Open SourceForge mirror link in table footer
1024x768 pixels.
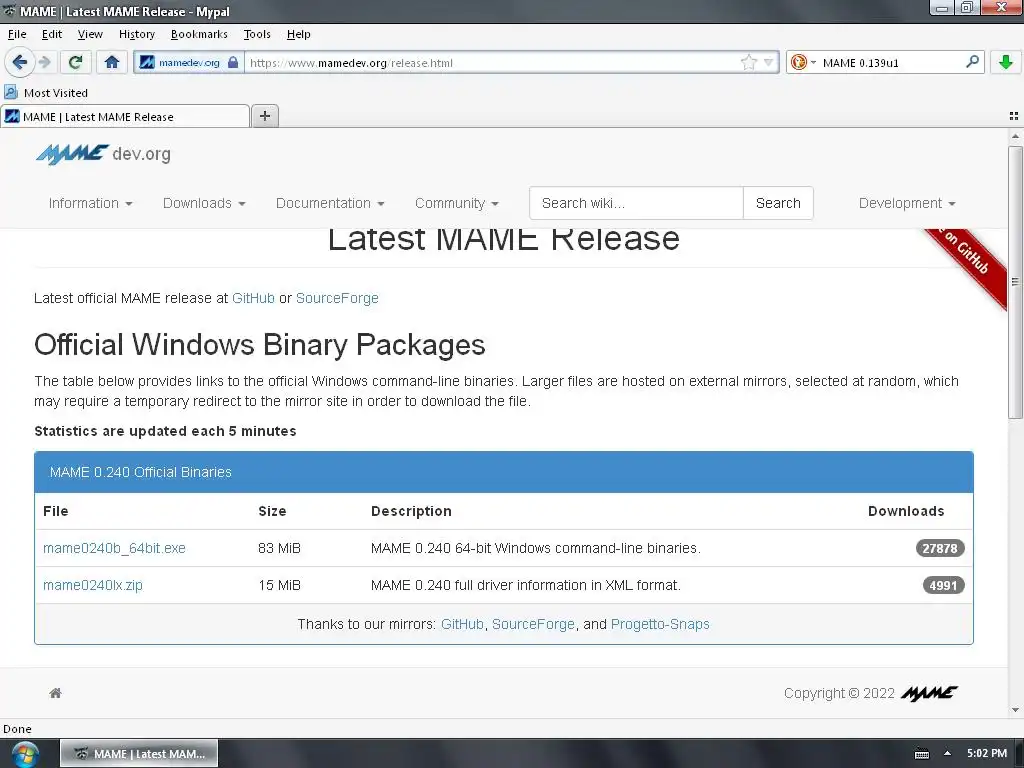pos(533,624)
